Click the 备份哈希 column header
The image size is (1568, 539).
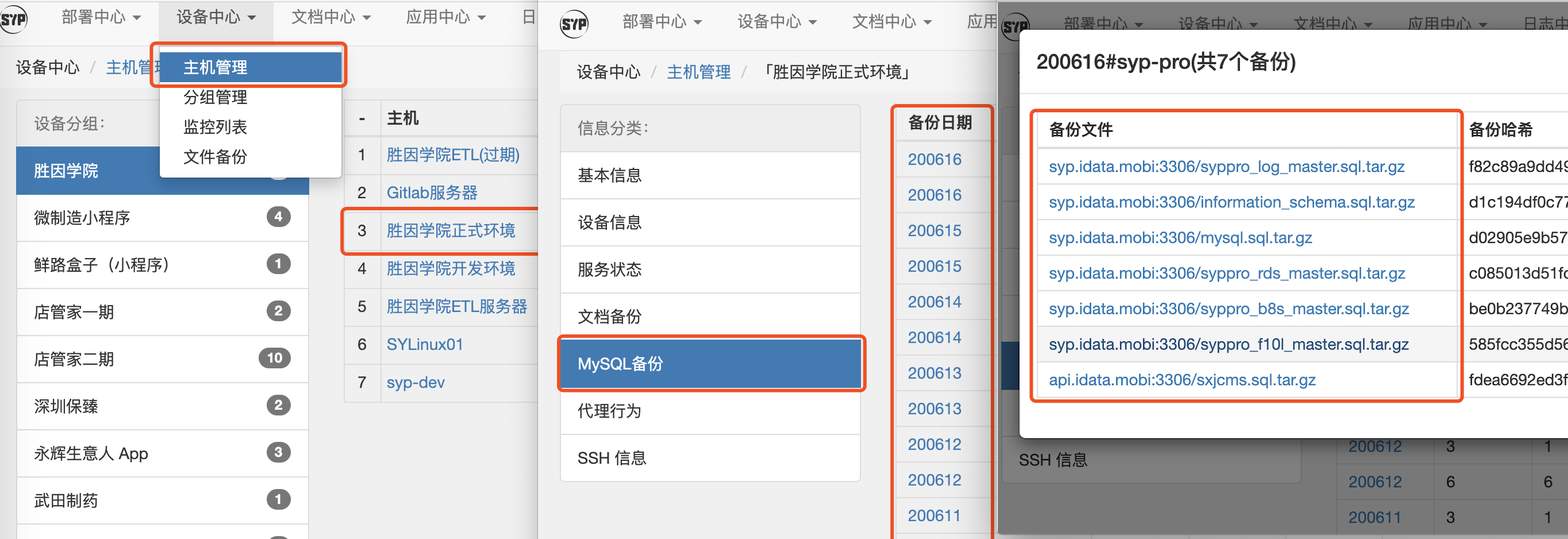click(1500, 130)
